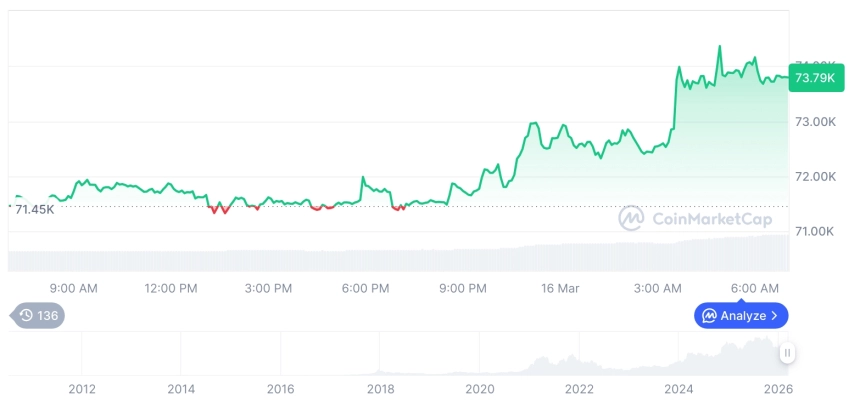Jump to 2012 on the timeline
The width and height of the screenshot is (860, 401).
click(81, 389)
